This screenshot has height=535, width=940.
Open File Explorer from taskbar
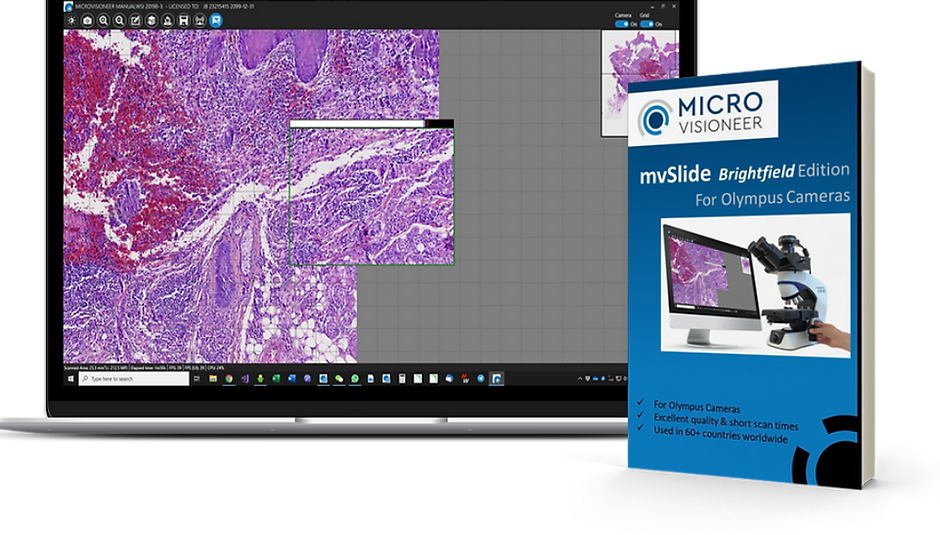click(213, 378)
